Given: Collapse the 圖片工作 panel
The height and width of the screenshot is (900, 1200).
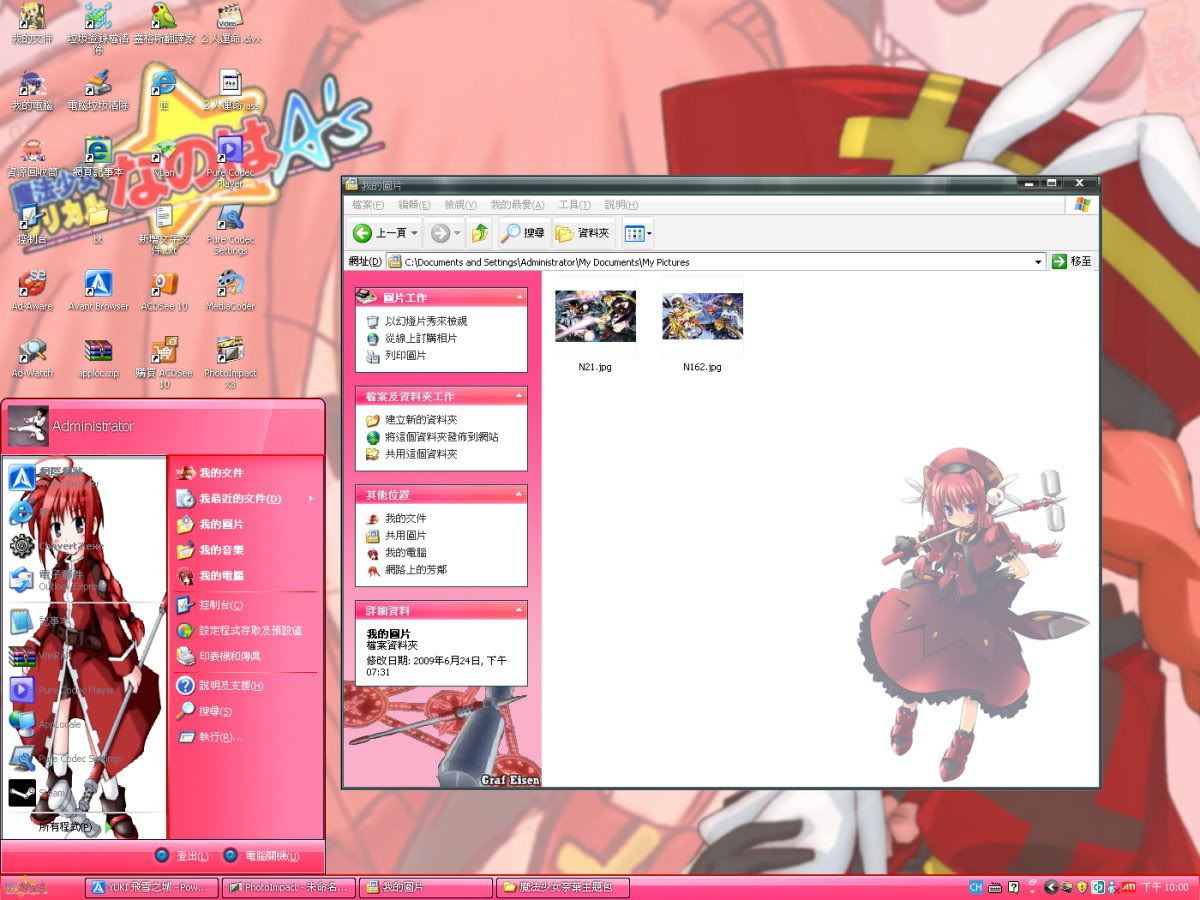Looking at the screenshot, I should pos(520,297).
